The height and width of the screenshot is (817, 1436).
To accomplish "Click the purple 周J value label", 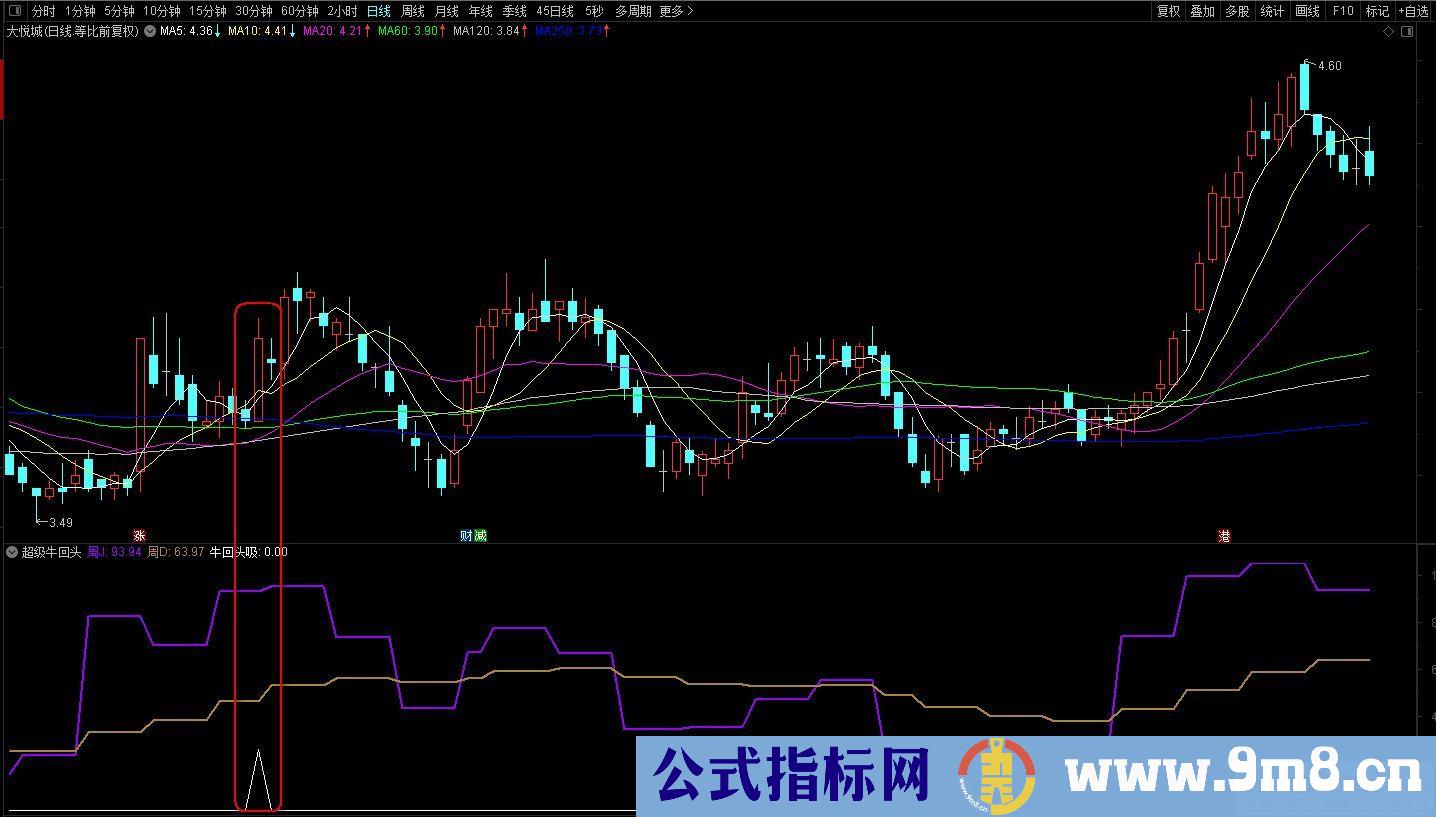I will [113, 551].
